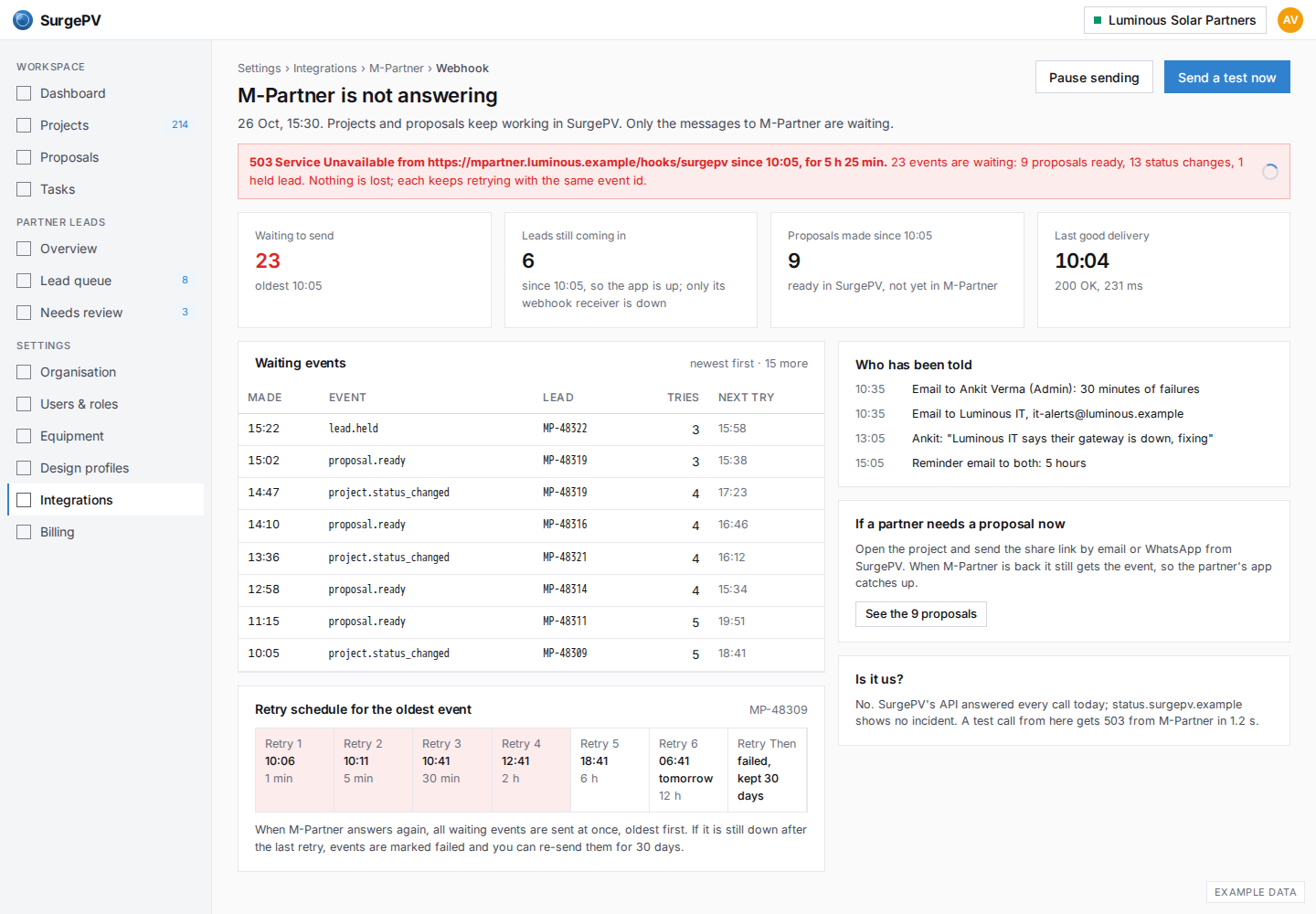Click the Proposals made since 10:05 card
The height and width of the screenshot is (914, 1316).
(x=897, y=270)
